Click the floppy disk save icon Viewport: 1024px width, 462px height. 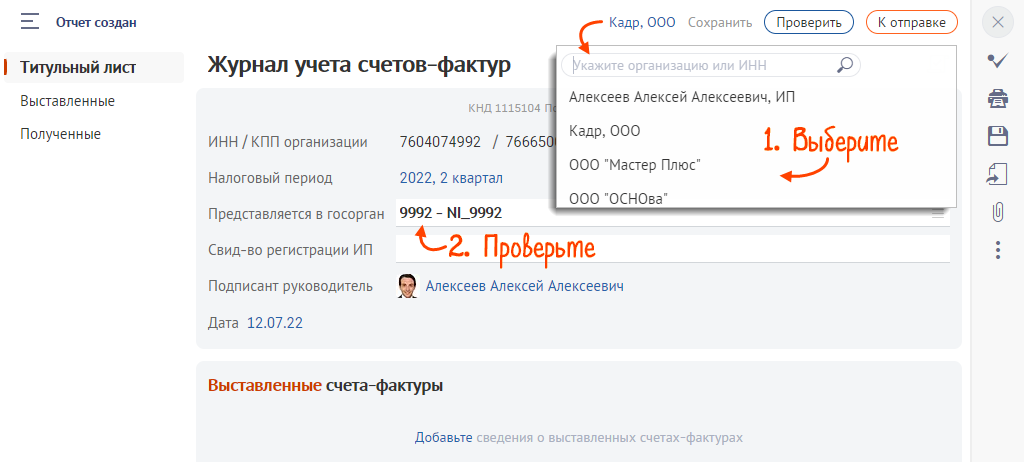click(996, 136)
